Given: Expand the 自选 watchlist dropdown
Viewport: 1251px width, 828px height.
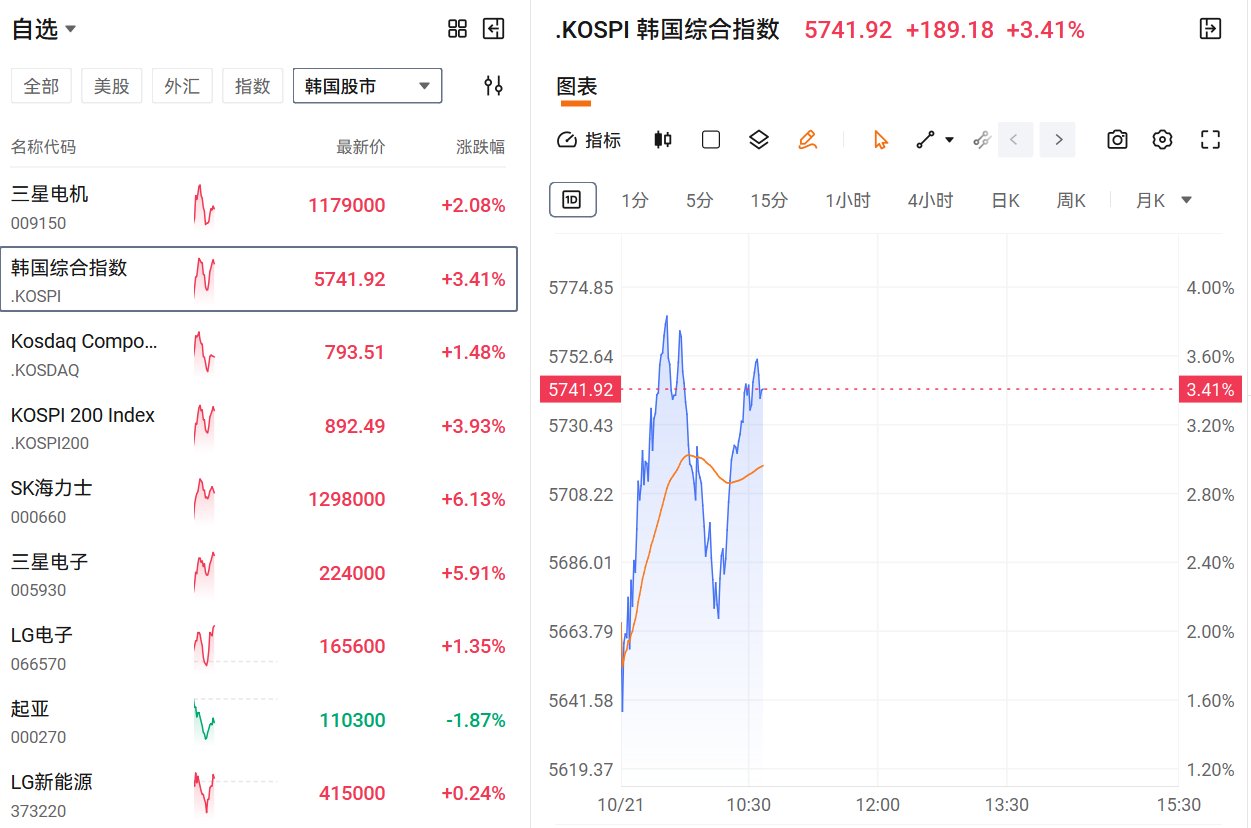Looking at the screenshot, I should [44, 30].
